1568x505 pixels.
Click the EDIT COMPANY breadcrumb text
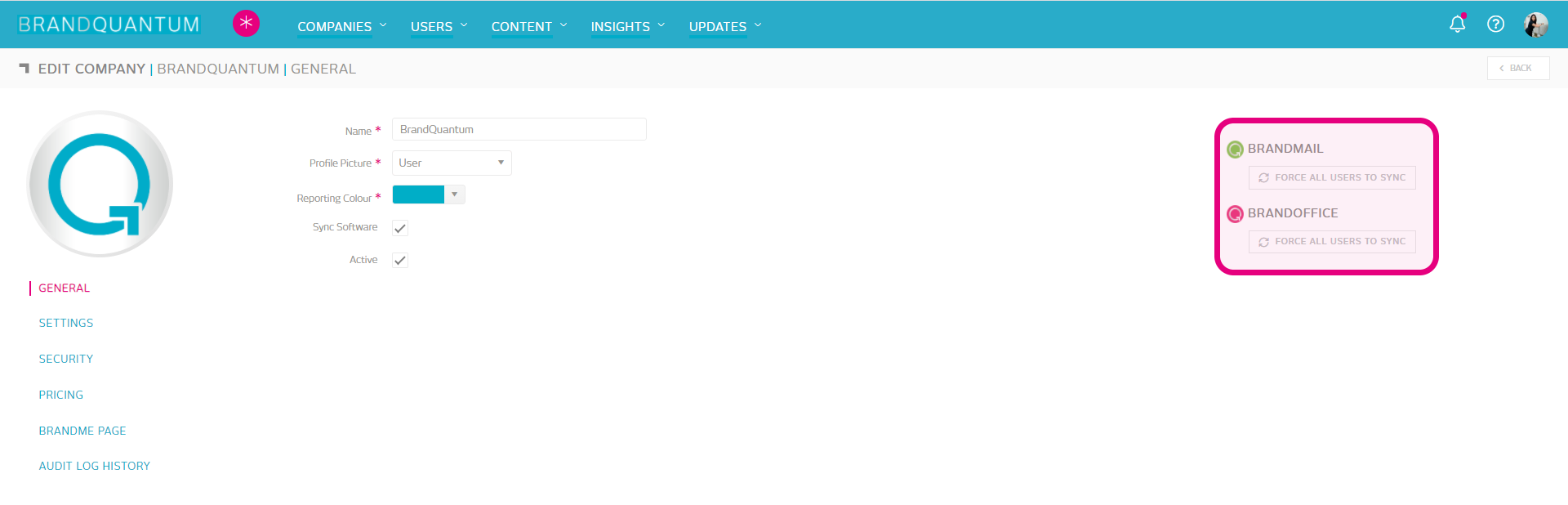tap(91, 69)
